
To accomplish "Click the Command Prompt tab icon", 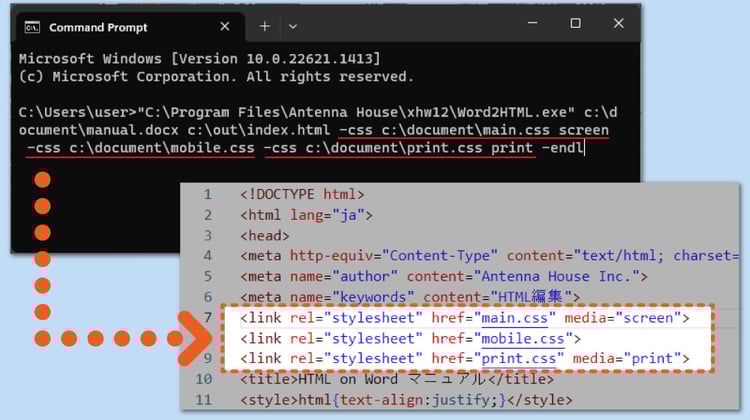I will click(x=32, y=28).
